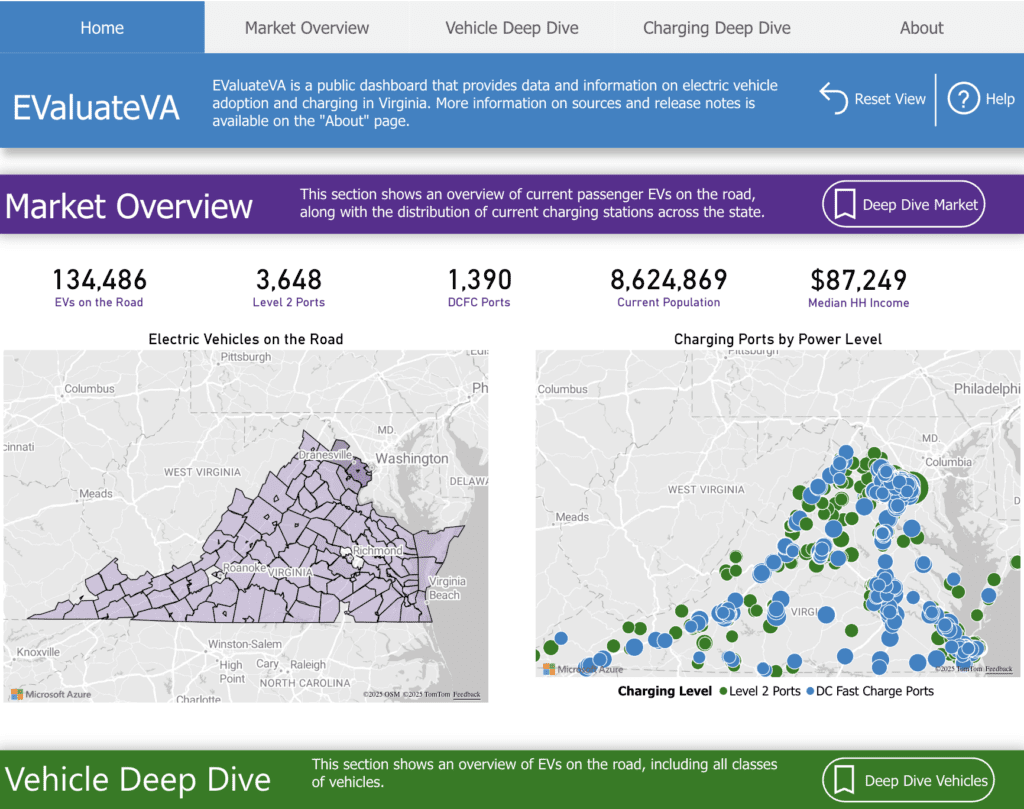1024x809 pixels.
Task: Click the Microsoft Azure logo on the EV map
Action: click(16, 694)
